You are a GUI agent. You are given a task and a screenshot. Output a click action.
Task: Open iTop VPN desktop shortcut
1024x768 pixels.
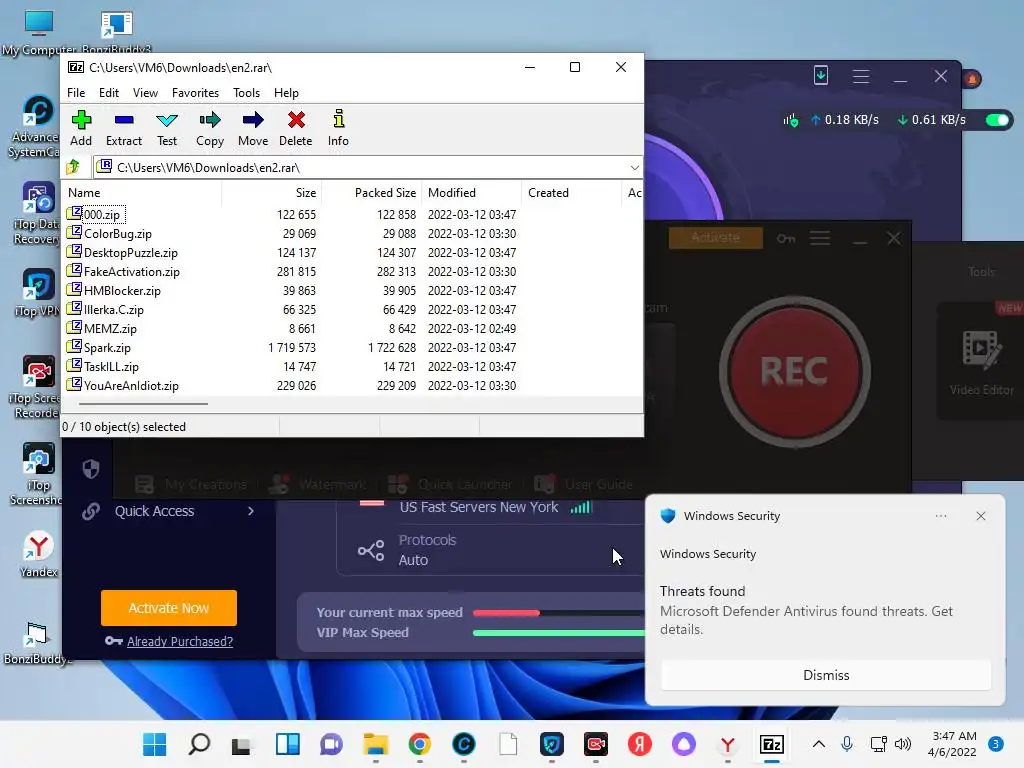pyautogui.click(x=37, y=291)
